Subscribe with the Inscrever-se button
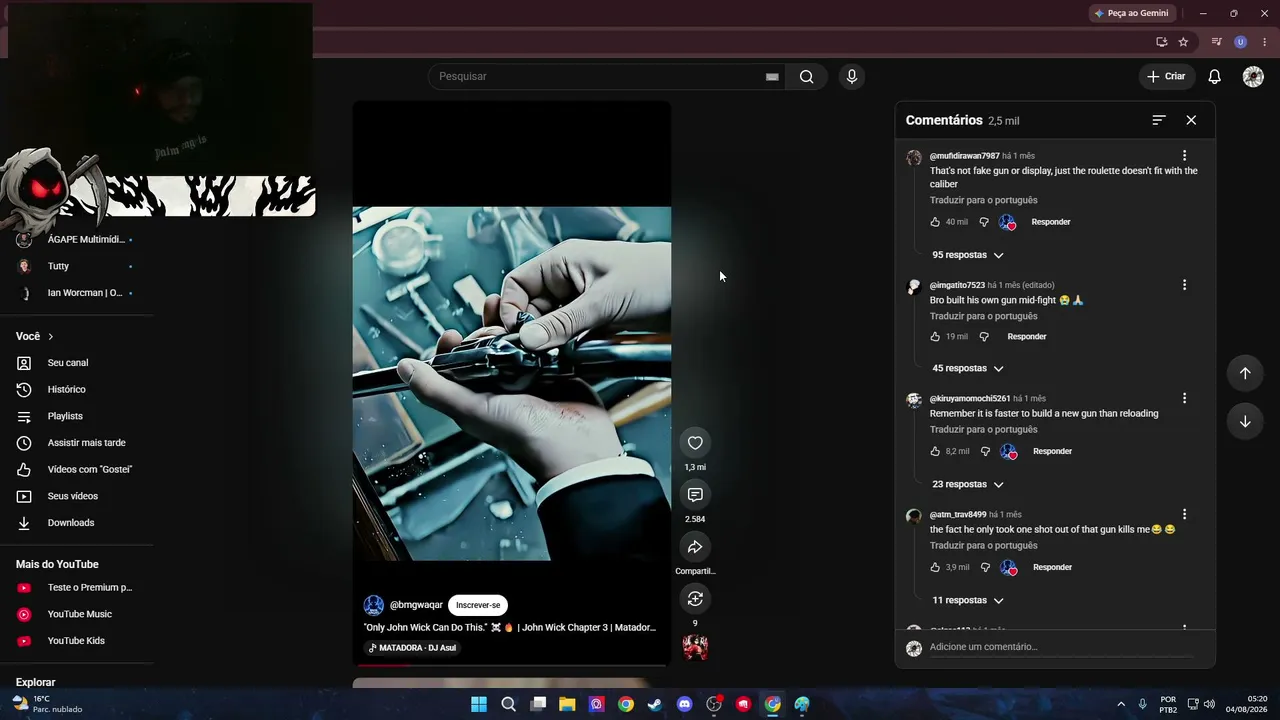The height and width of the screenshot is (720, 1280). click(478, 605)
